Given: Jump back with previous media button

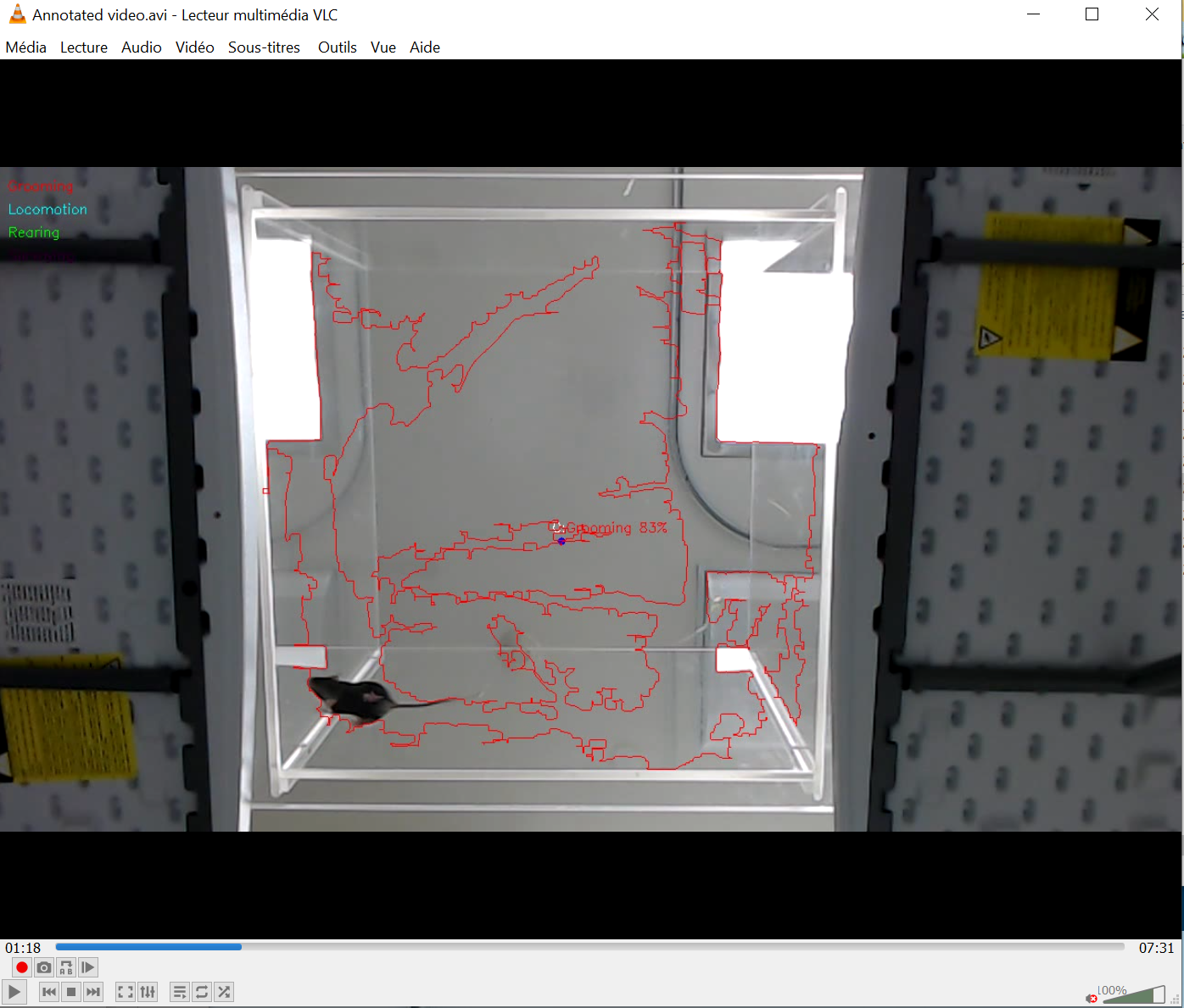Looking at the screenshot, I should point(48,991).
